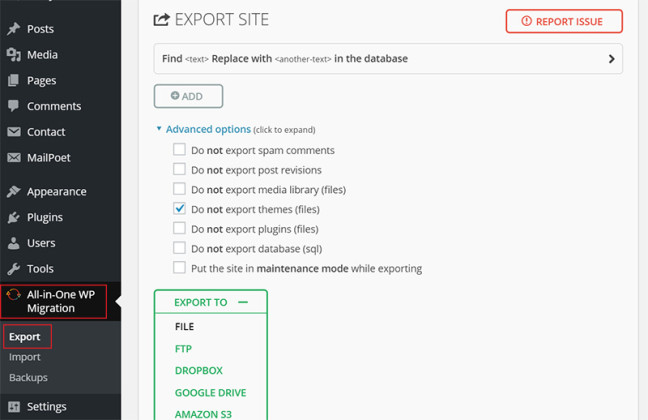Enable Do not export plugins

coord(179,228)
